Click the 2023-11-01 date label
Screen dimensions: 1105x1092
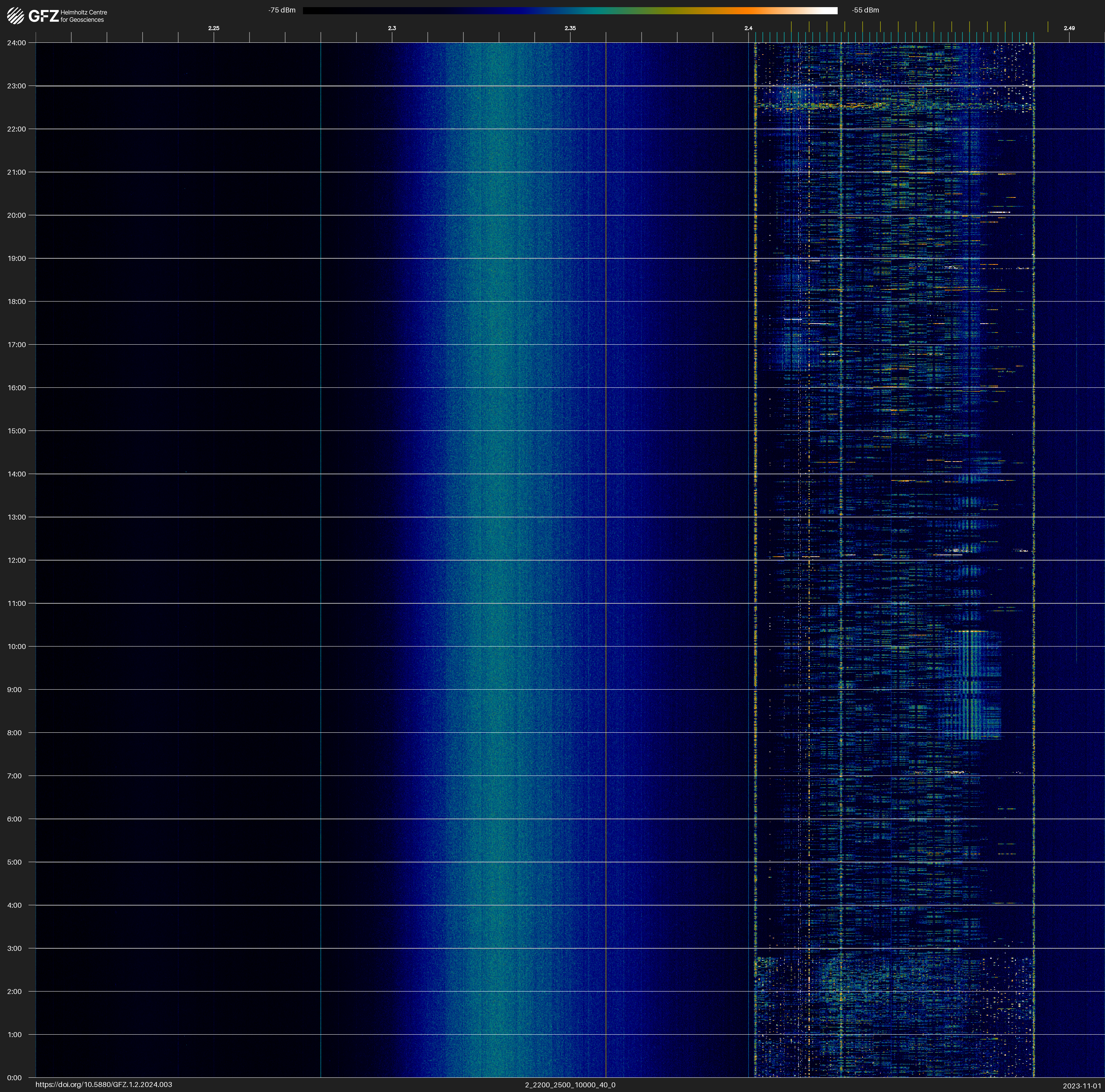click(x=1081, y=1086)
